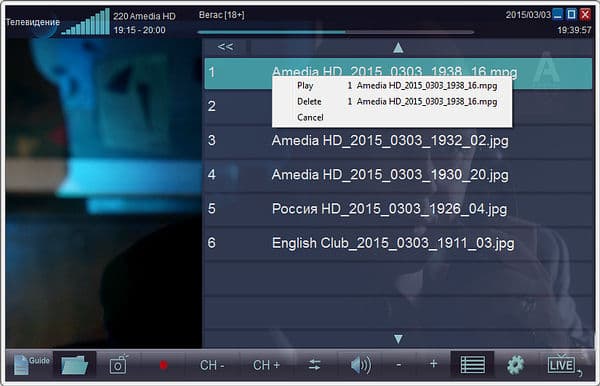Take a snapshot with the camera icon
This screenshot has height=386, width=600.
coord(119,365)
